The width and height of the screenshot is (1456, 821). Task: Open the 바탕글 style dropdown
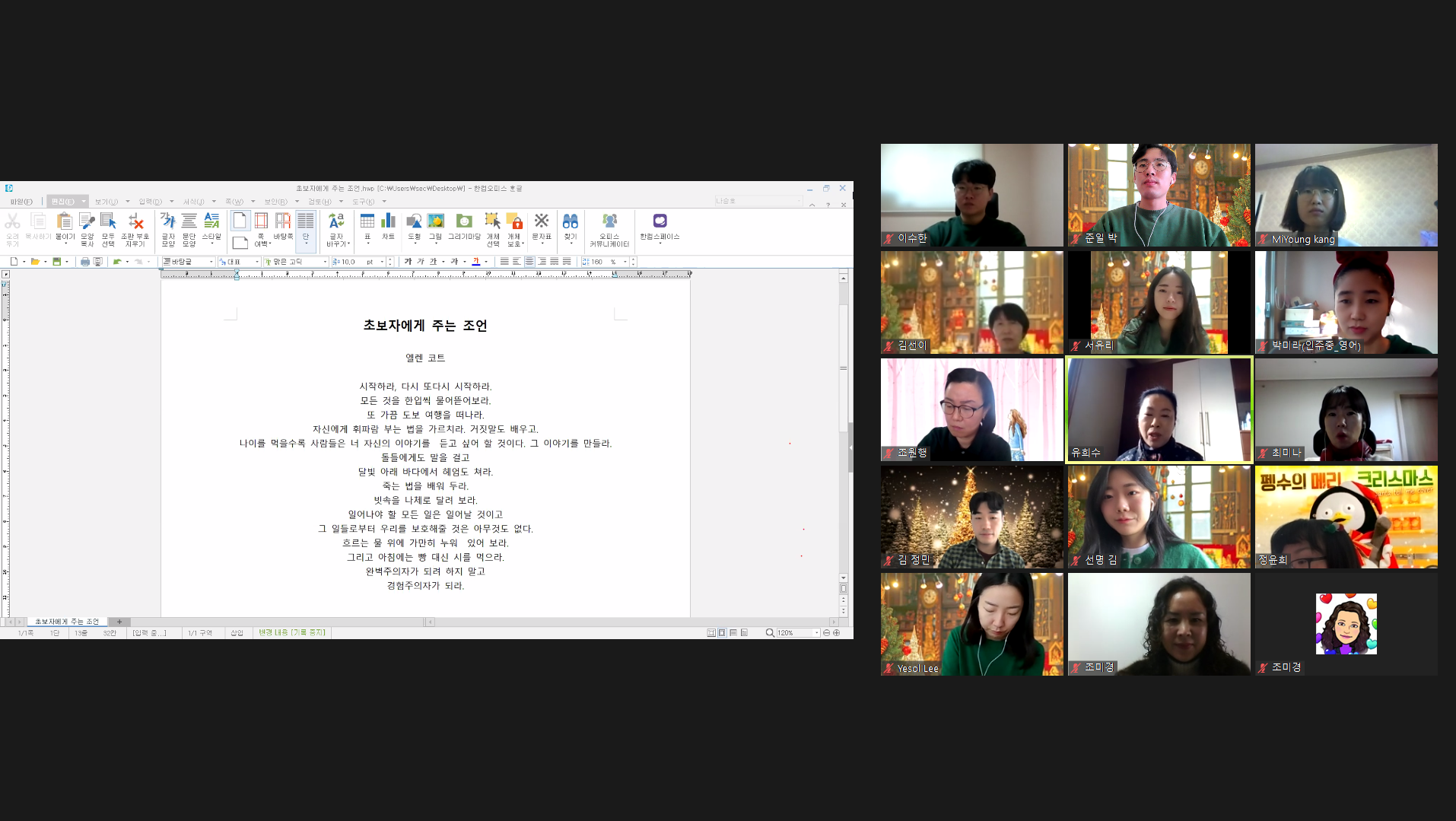[211, 262]
